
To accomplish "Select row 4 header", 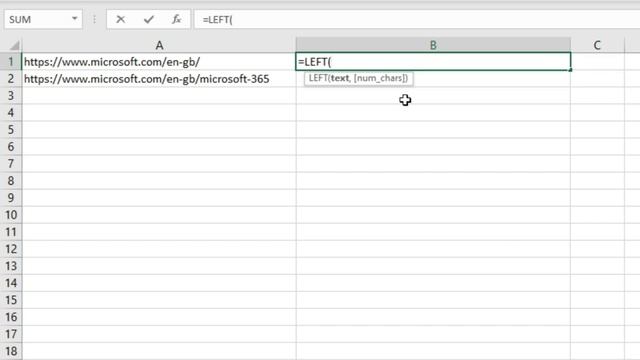I will [11, 113].
